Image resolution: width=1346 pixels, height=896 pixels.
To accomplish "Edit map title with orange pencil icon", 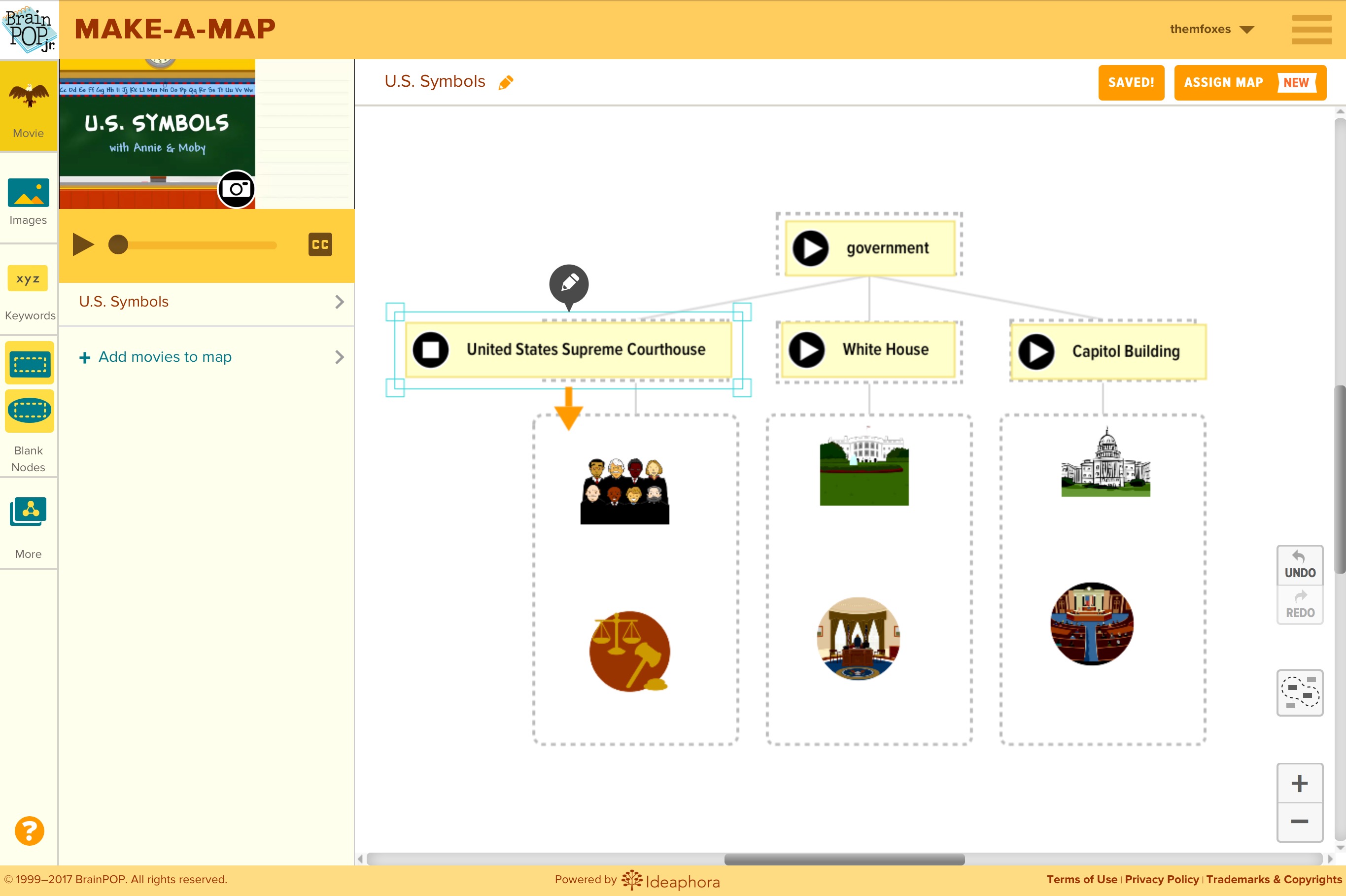I will click(506, 83).
